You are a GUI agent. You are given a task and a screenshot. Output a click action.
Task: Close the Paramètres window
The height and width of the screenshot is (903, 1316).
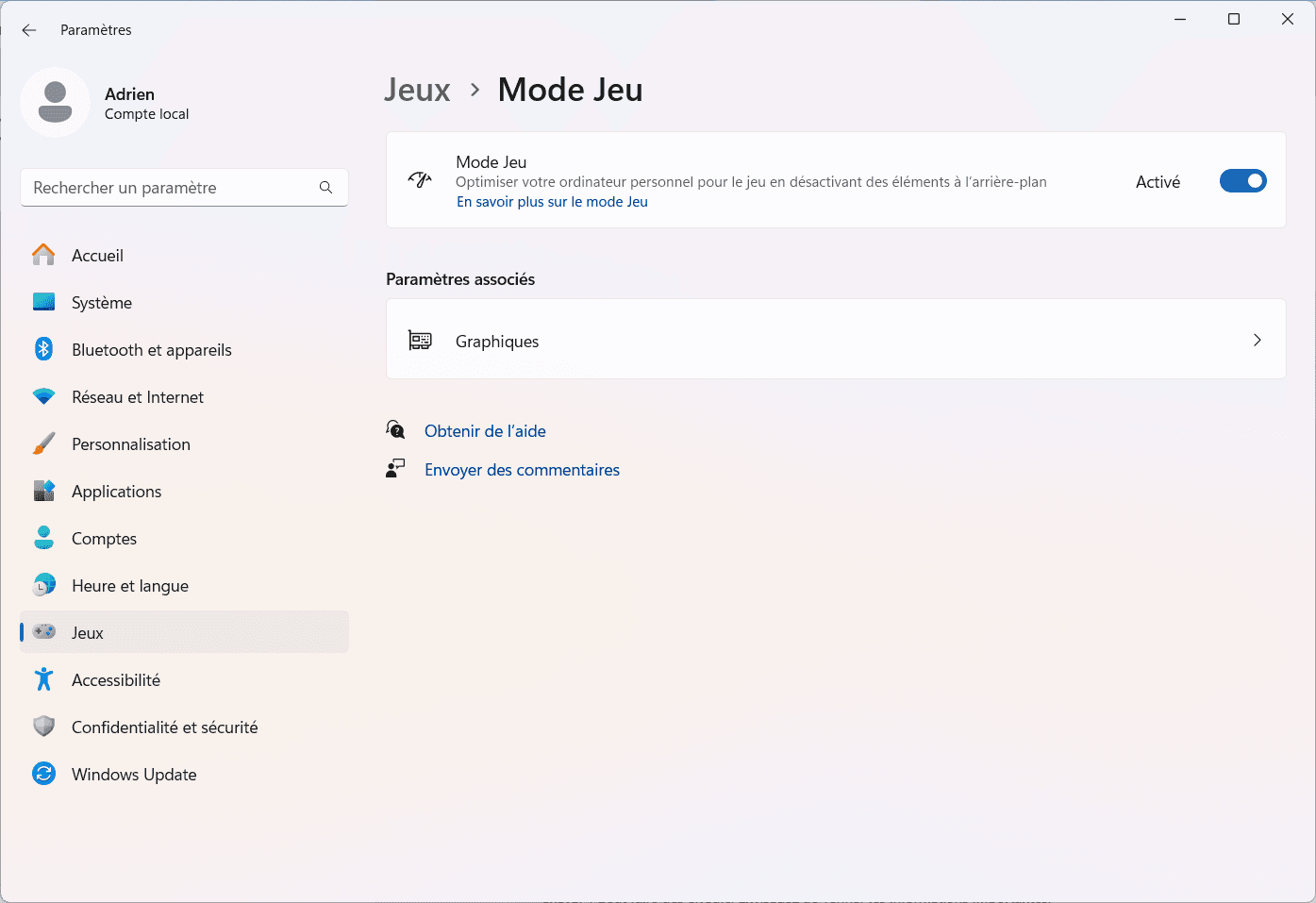pos(1288,19)
